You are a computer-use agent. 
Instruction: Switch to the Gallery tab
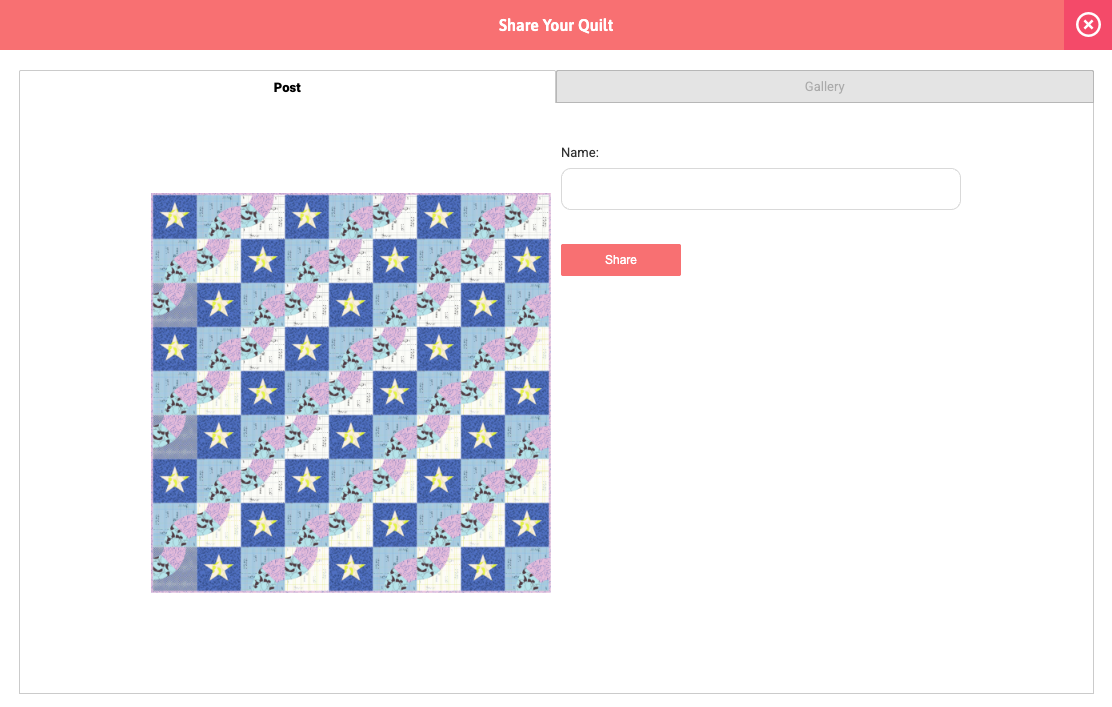click(824, 87)
